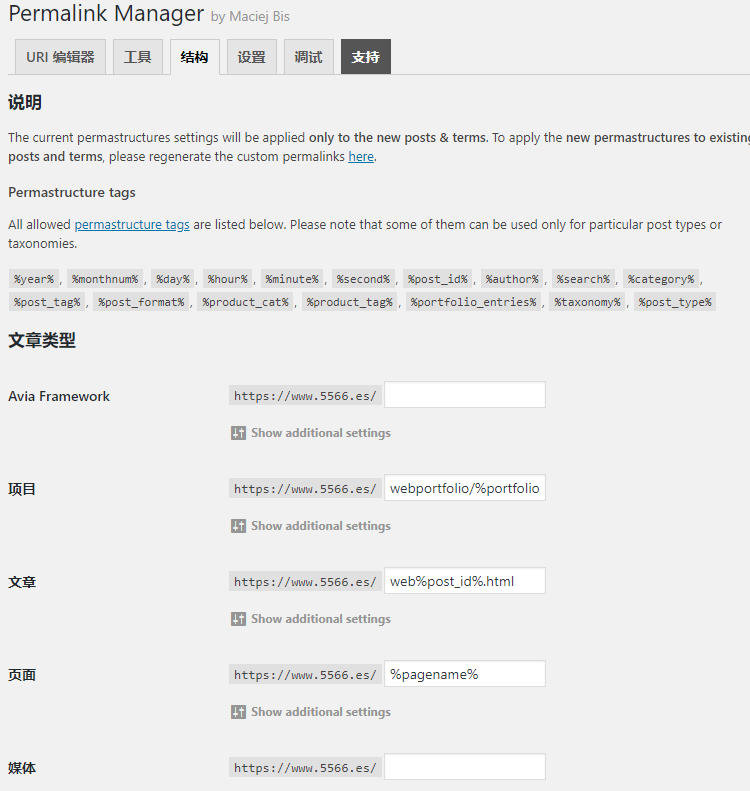Open the URI 编辑器 tab

click(60, 57)
